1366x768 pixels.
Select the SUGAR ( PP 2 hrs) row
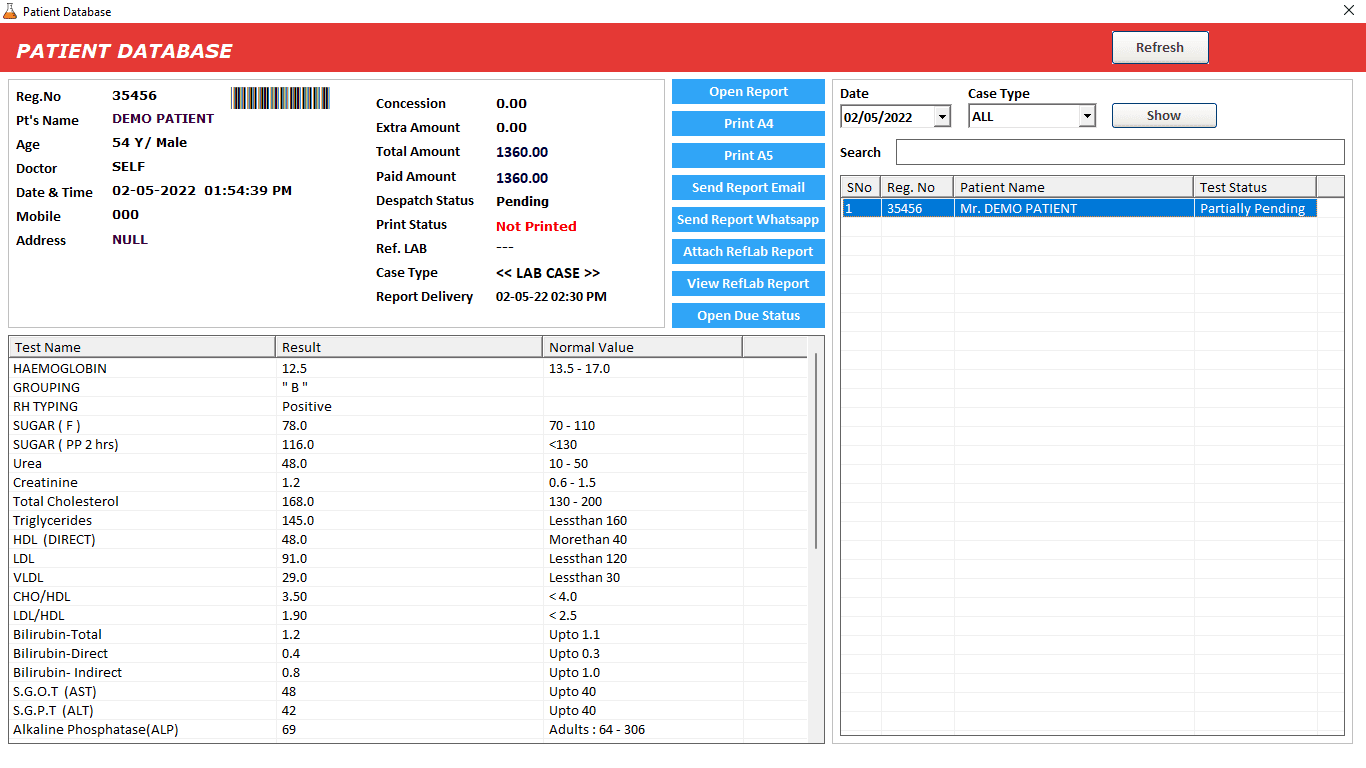[408, 444]
